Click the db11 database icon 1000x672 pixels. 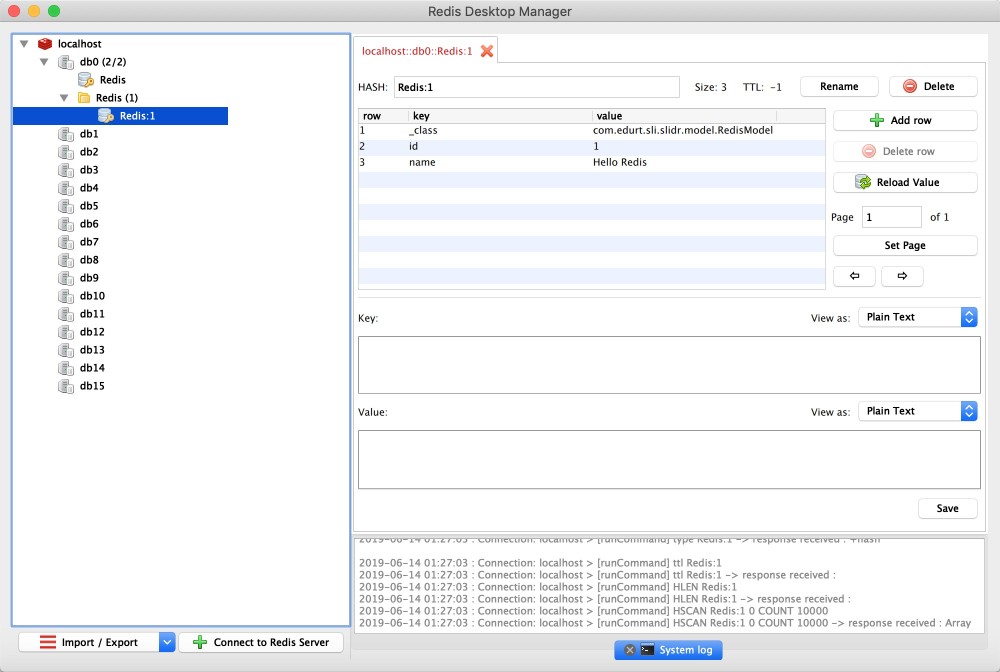click(66, 314)
